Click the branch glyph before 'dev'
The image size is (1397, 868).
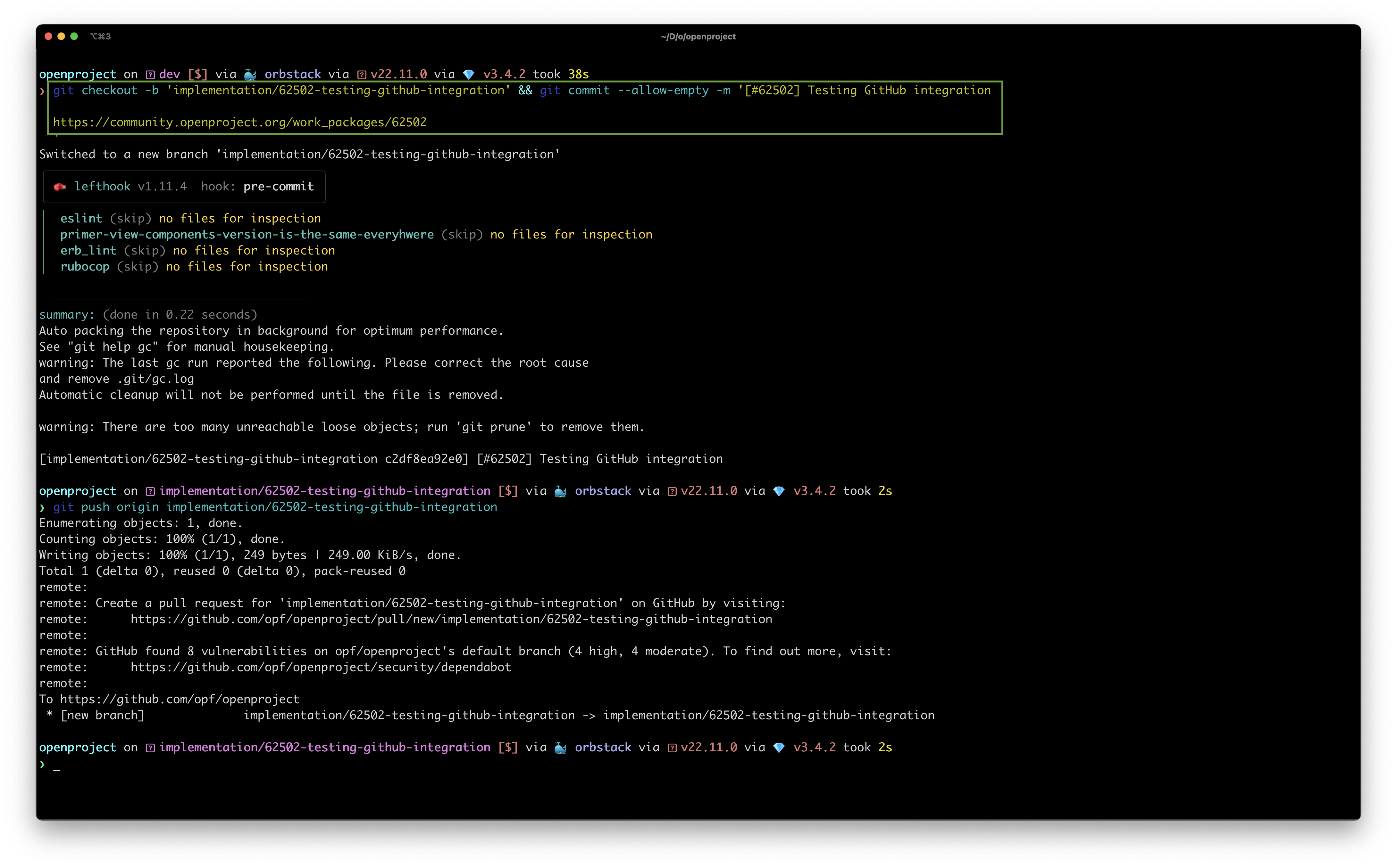[x=150, y=75]
